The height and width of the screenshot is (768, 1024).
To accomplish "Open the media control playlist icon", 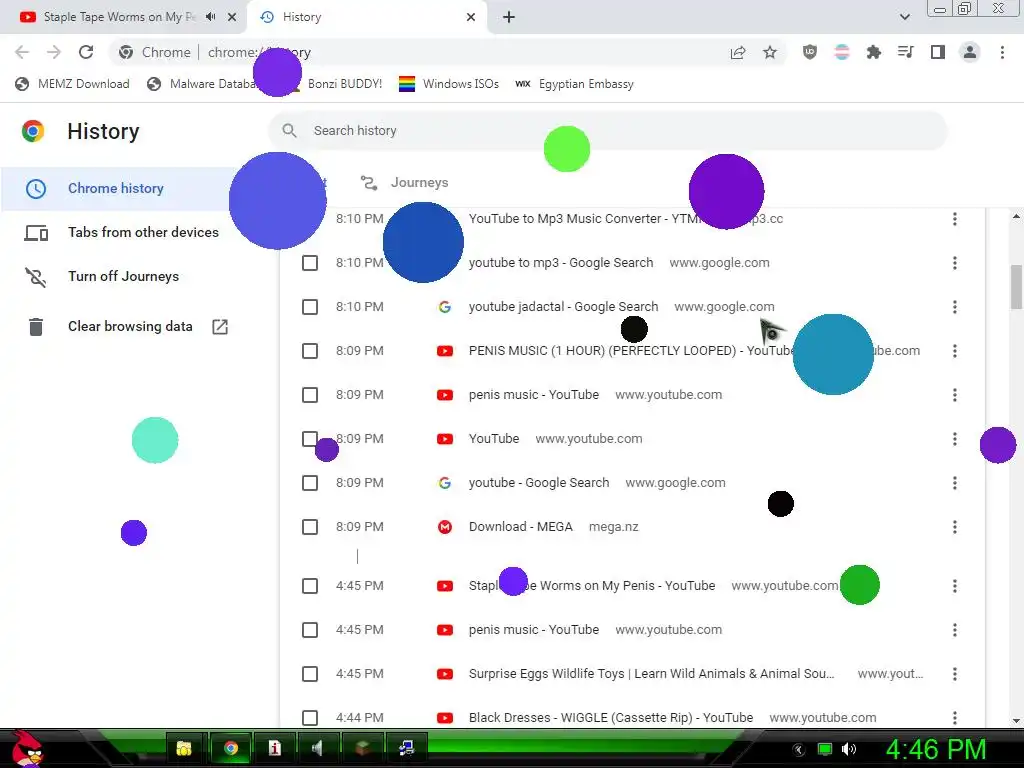I will tap(906, 52).
